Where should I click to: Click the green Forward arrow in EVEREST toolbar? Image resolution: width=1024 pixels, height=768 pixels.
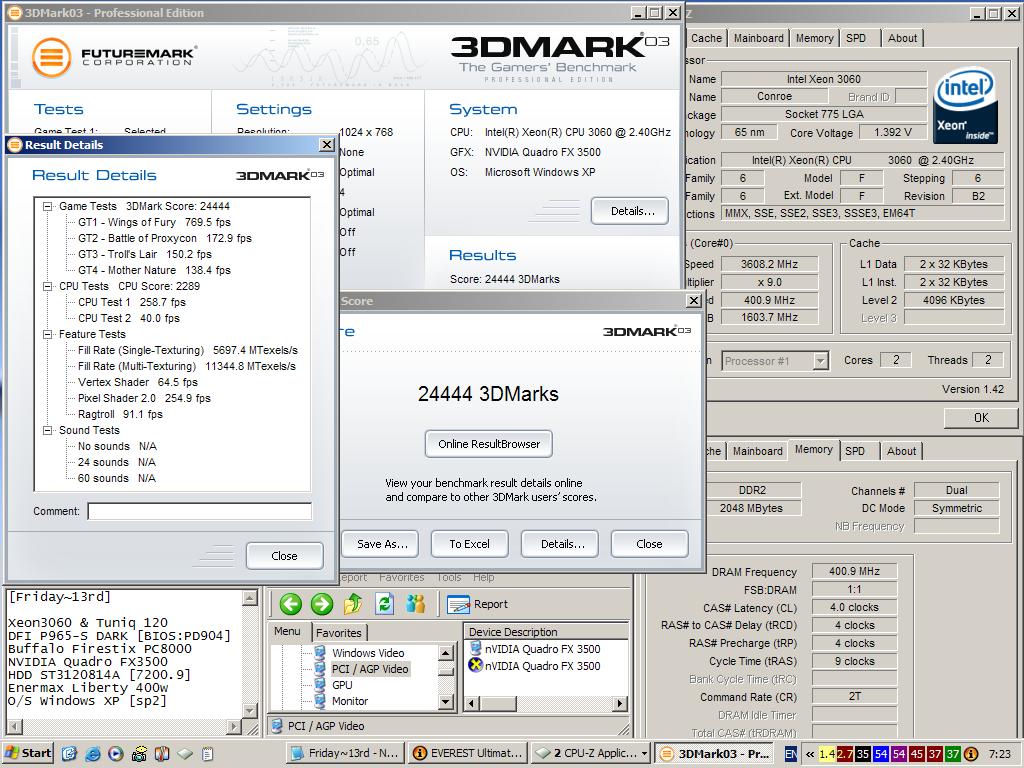(x=321, y=604)
